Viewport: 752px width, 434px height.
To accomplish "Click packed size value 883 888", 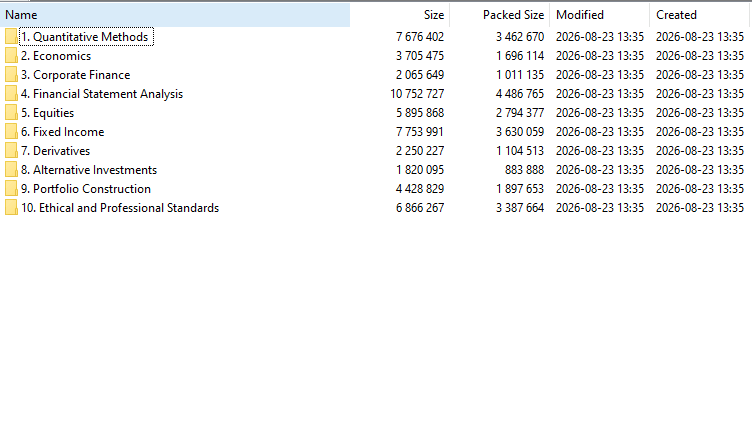I will pos(524,170).
